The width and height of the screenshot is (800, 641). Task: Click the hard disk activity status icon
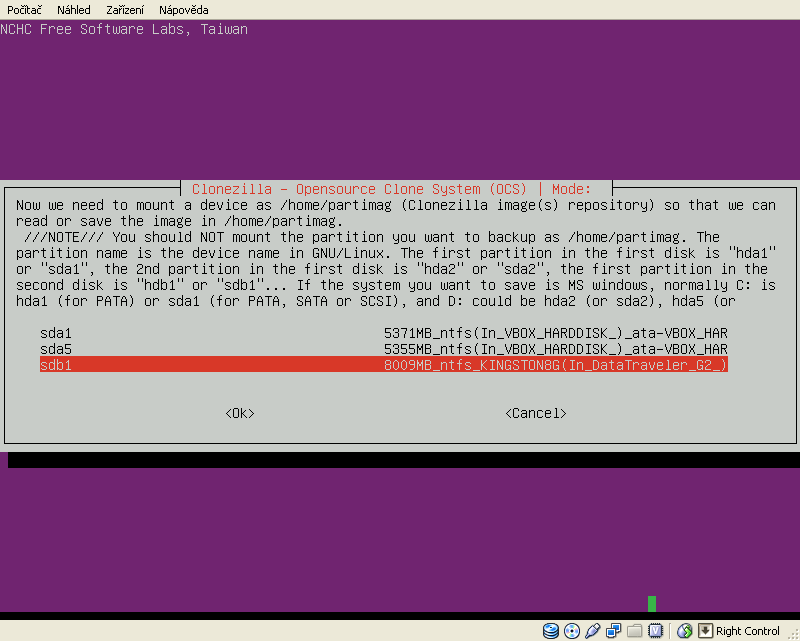coord(551,631)
